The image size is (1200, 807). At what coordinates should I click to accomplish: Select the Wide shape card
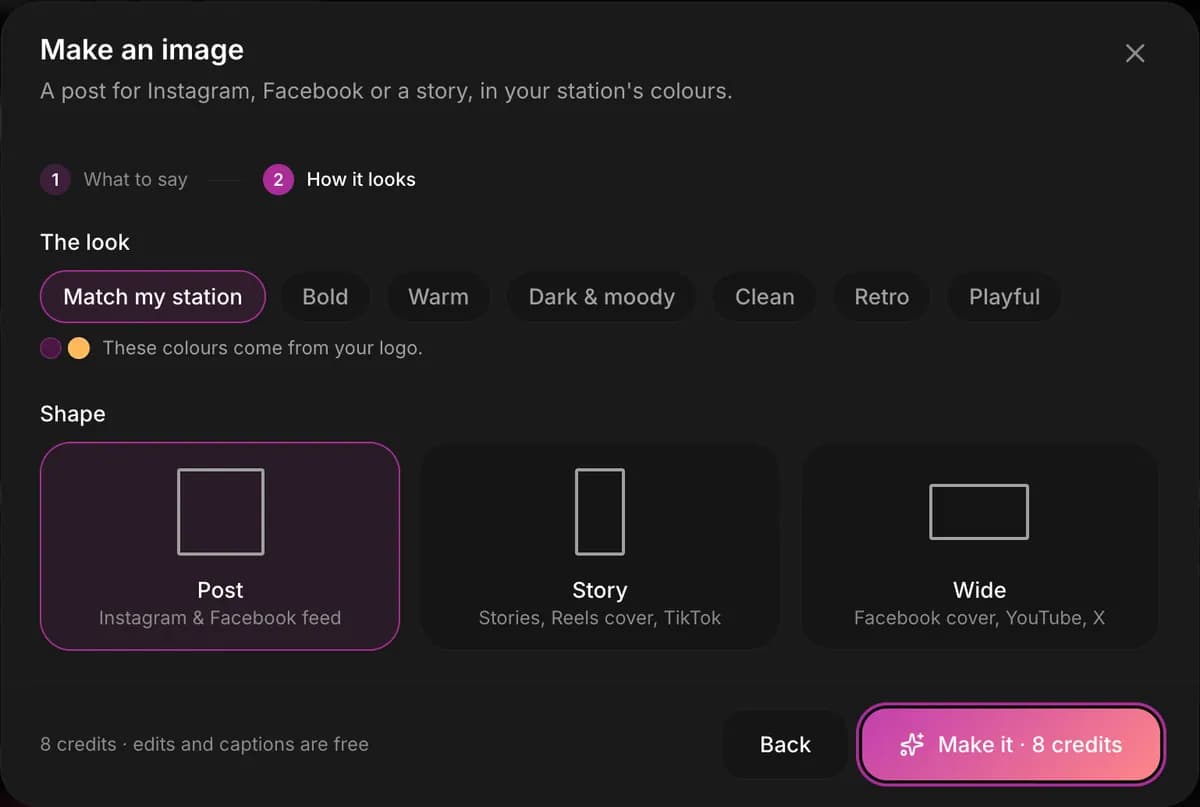(980, 546)
